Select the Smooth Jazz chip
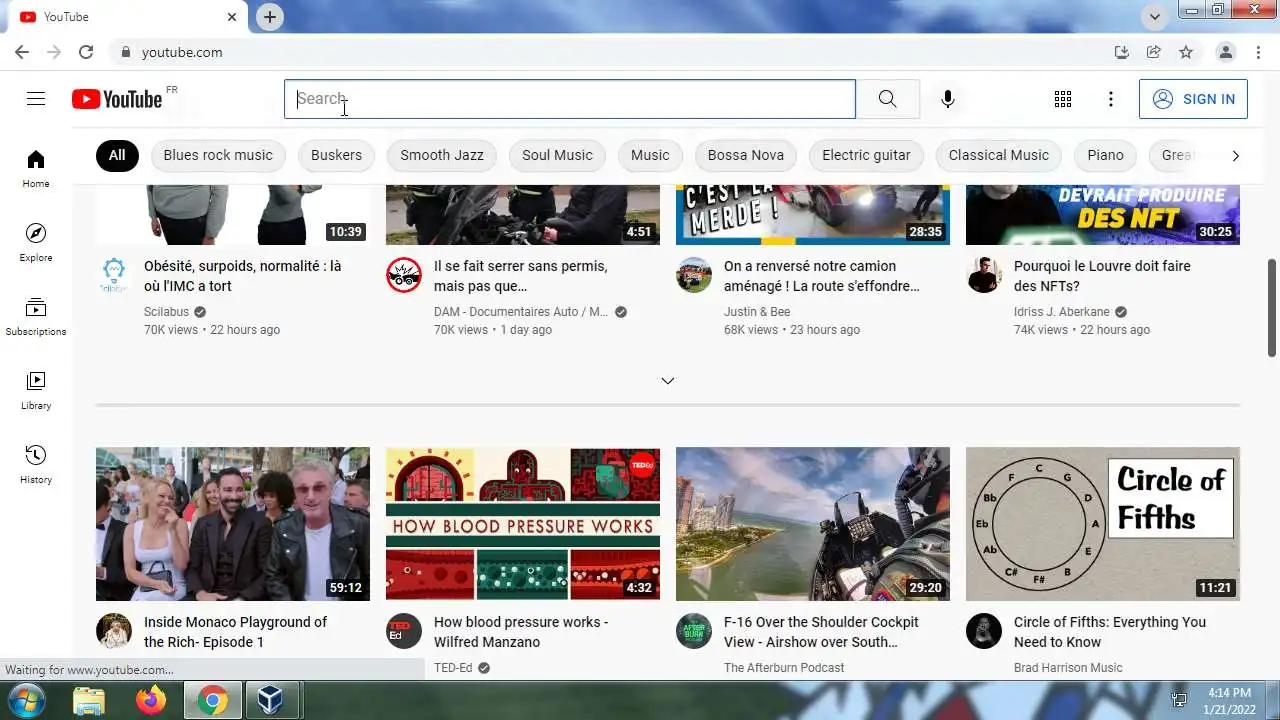This screenshot has height=720, width=1280. point(442,155)
